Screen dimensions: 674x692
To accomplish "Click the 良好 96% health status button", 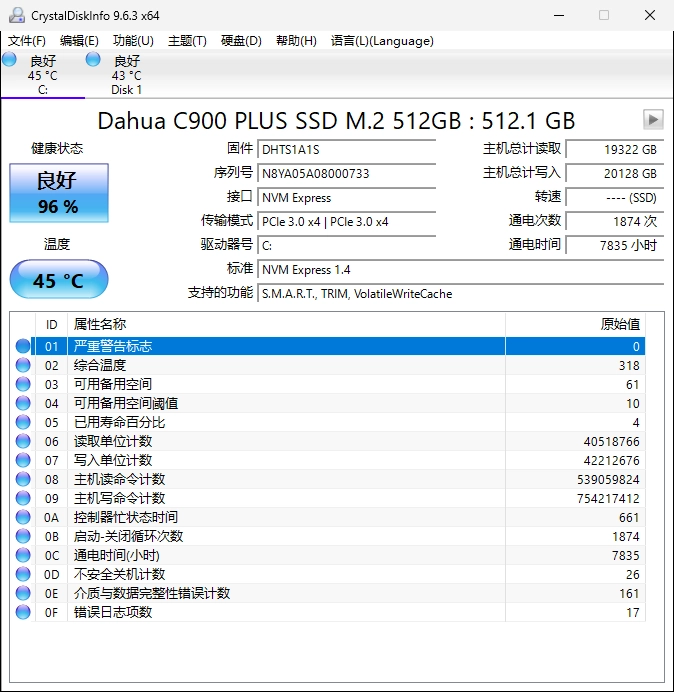I will tap(58, 193).
